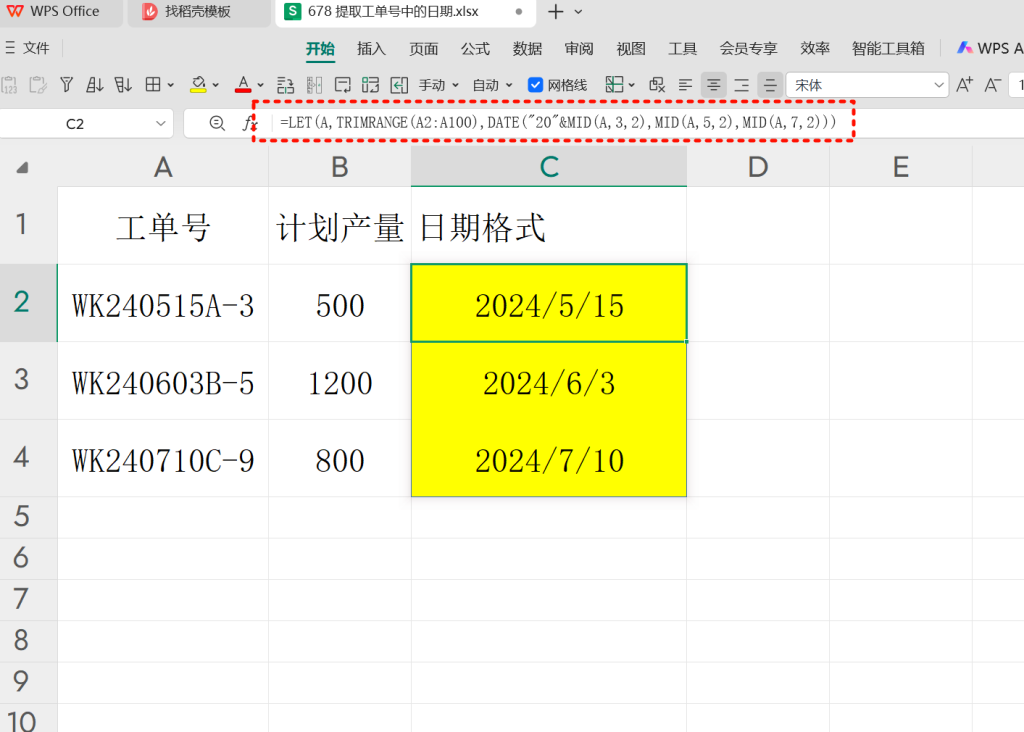
Task: Click the paste formatting clipboard icon
Action: click(38, 85)
